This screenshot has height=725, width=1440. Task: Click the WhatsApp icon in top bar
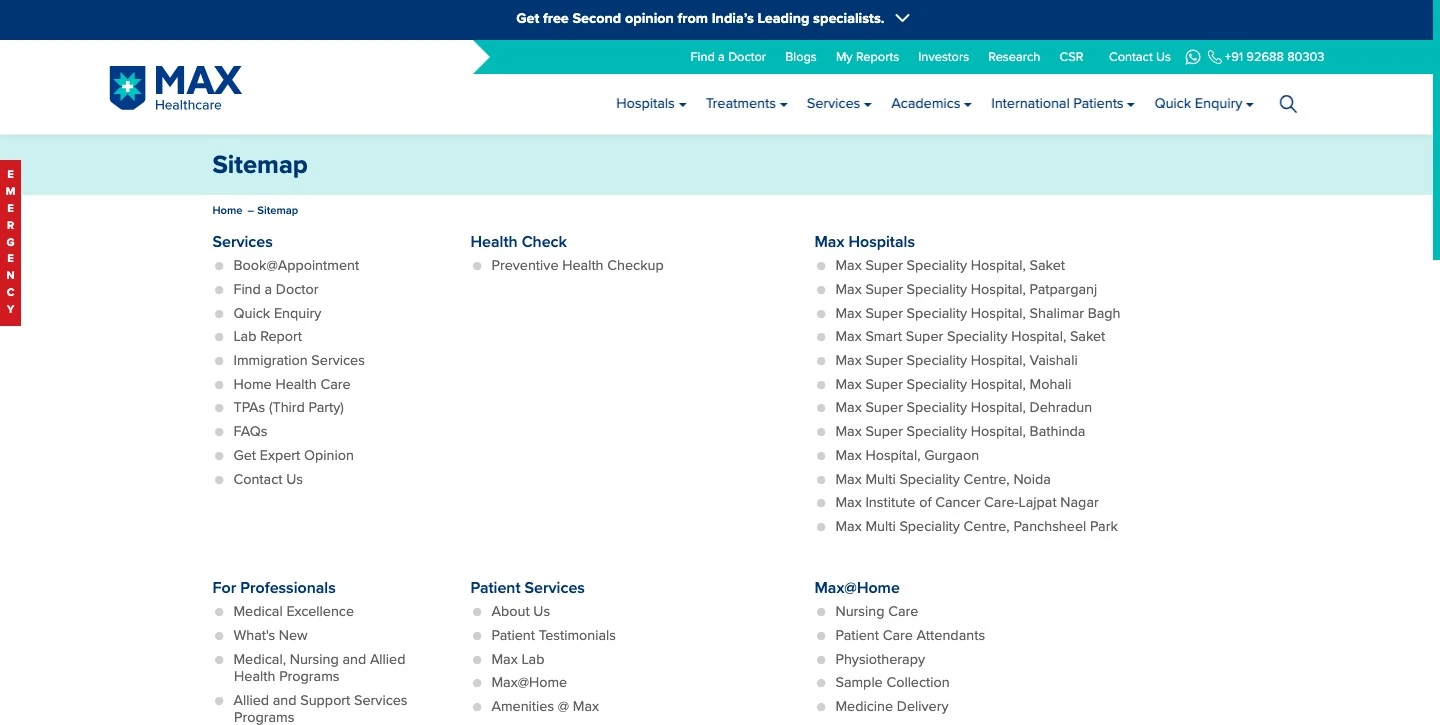(1192, 57)
